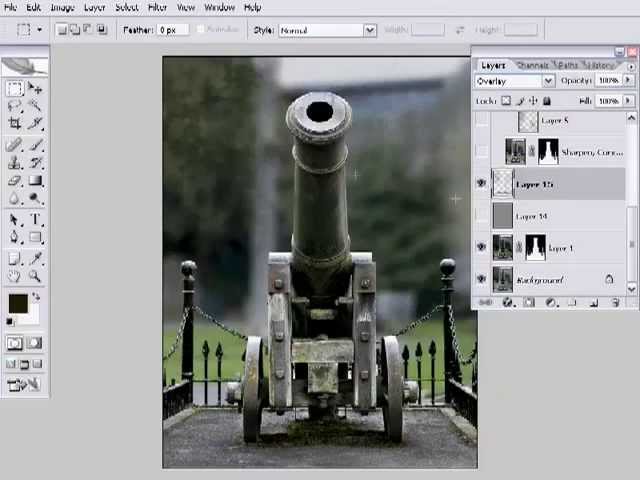
Task: Click the Feather input field
Action: pos(173,30)
